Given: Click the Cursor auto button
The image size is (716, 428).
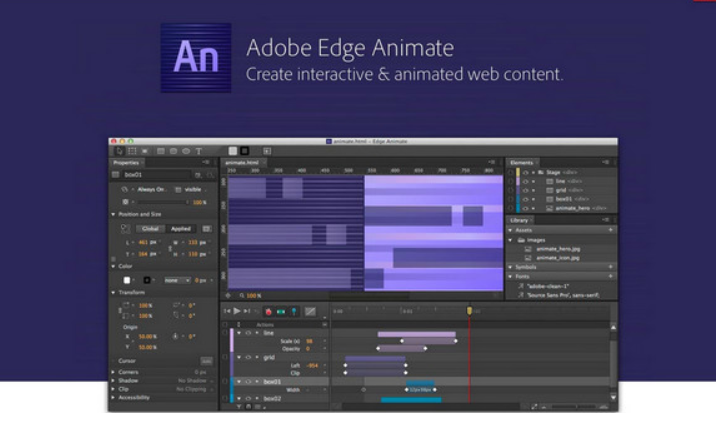Looking at the screenshot, I should pos(206,361).
